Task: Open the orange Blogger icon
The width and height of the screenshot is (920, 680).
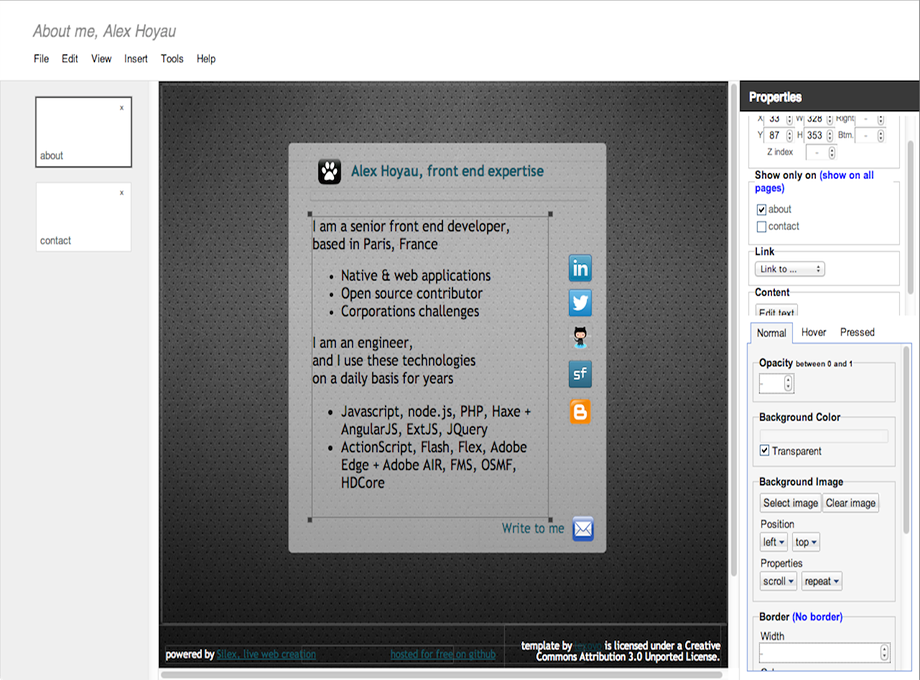Action: (580, 411)
